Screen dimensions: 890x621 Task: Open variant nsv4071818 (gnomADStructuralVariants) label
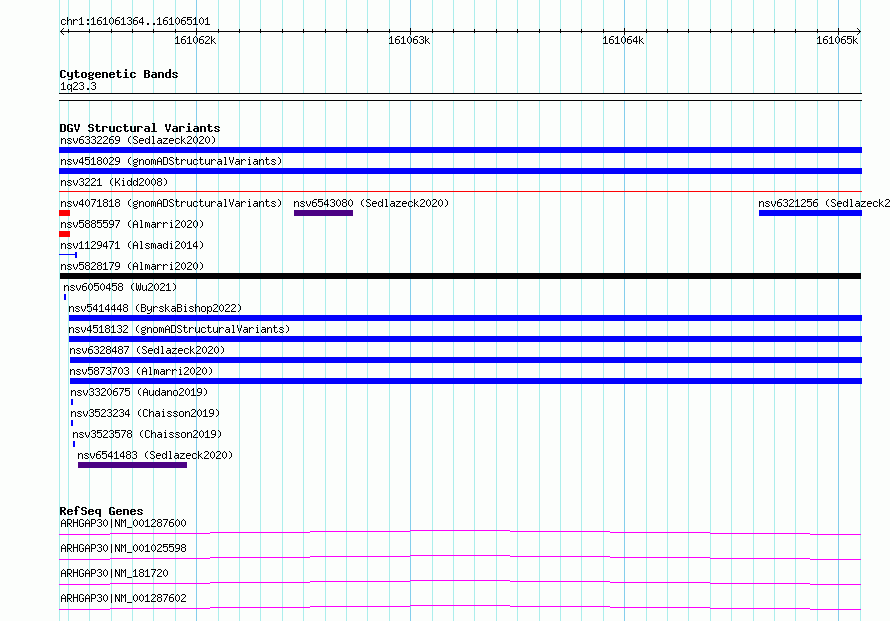click(x=171, y=203)
